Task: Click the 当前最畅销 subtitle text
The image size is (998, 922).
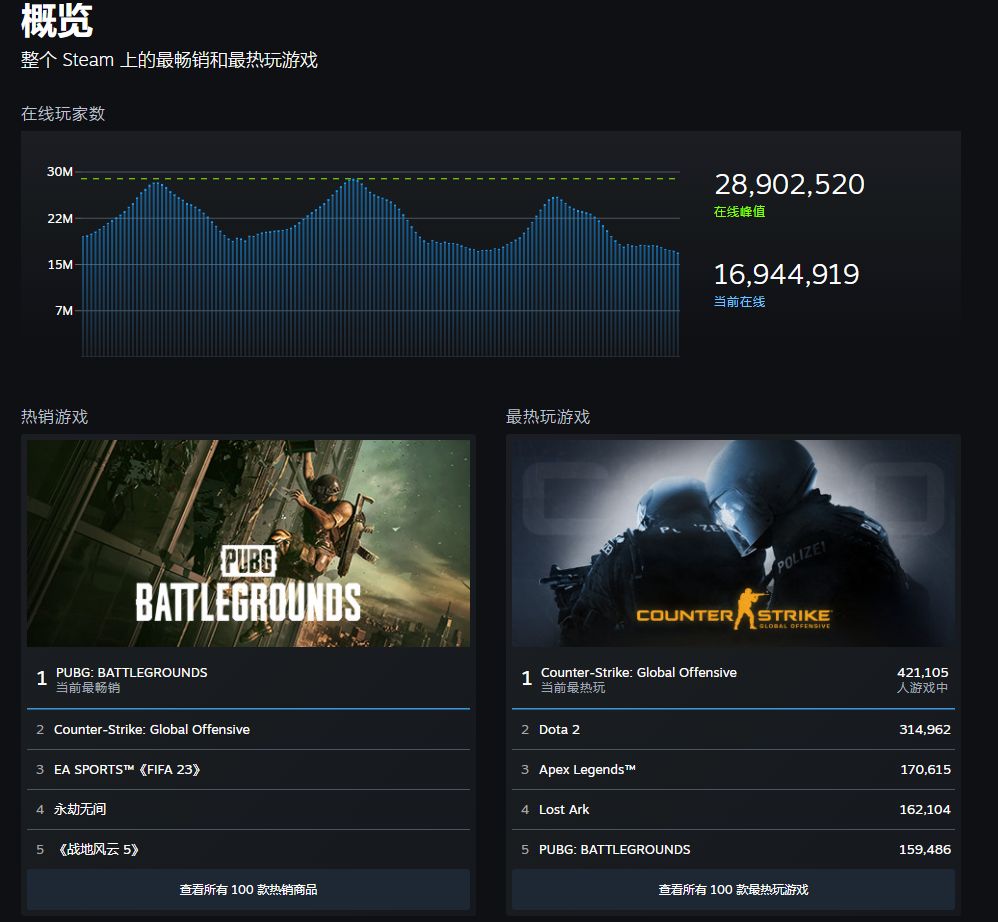Action: pyautogui.click(x=88, y=688)
